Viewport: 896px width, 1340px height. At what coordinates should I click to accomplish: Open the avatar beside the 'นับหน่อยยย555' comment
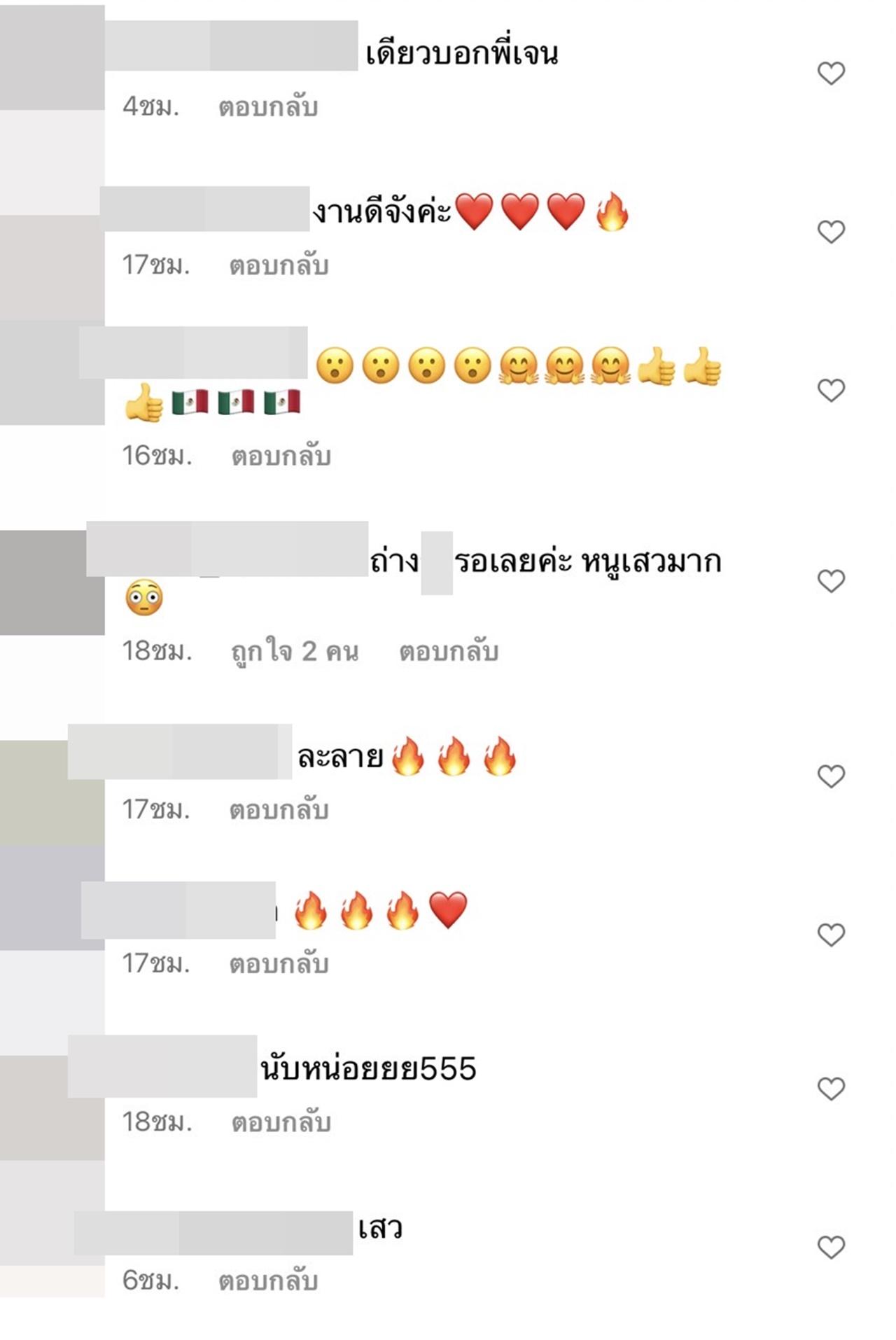[52, 1108]
